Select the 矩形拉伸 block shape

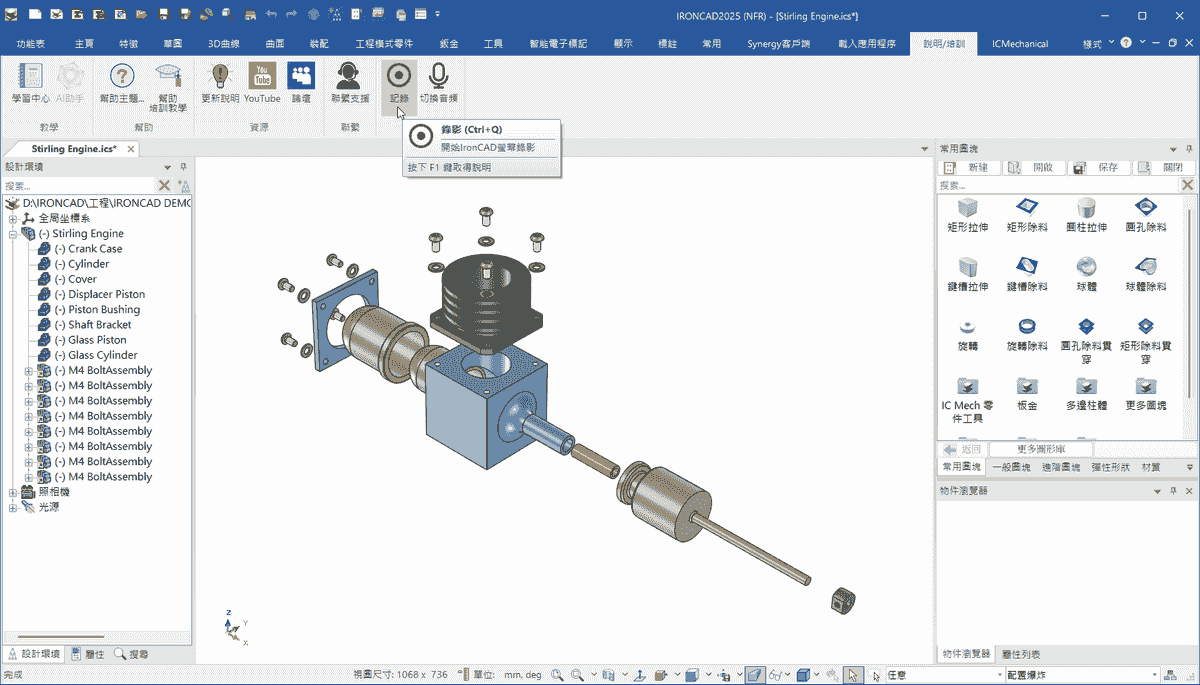point(967,208)
